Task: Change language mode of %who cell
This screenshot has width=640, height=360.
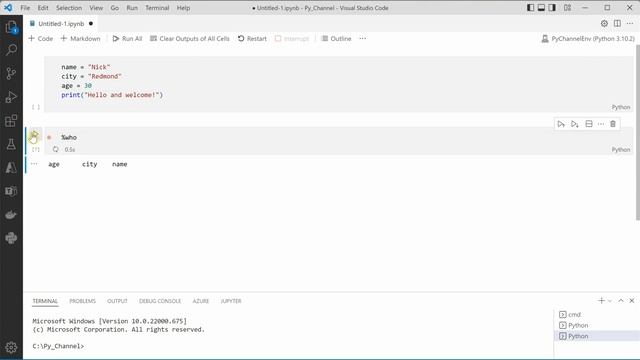Action: (621, 150)
